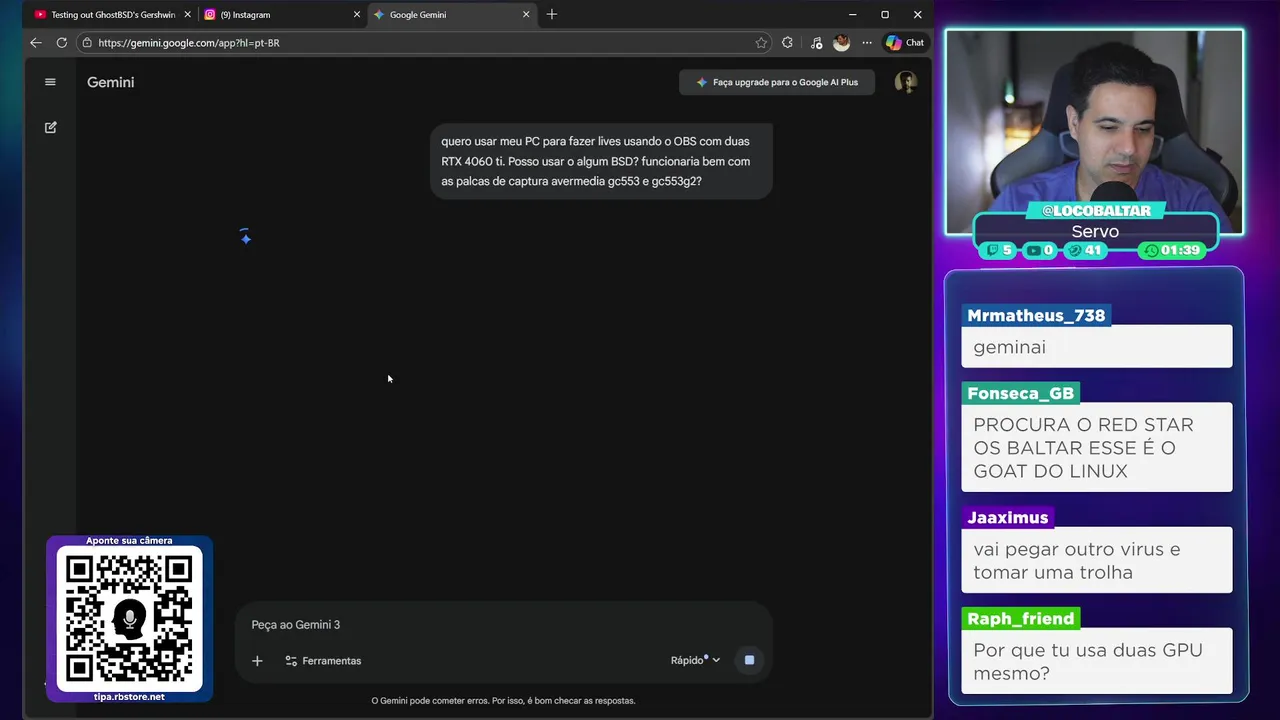The height and width of the screenshot is (720, 1280).
Task: Start a new chat with the edit icon
Action: pyautogui.click(x=50, y=127)
